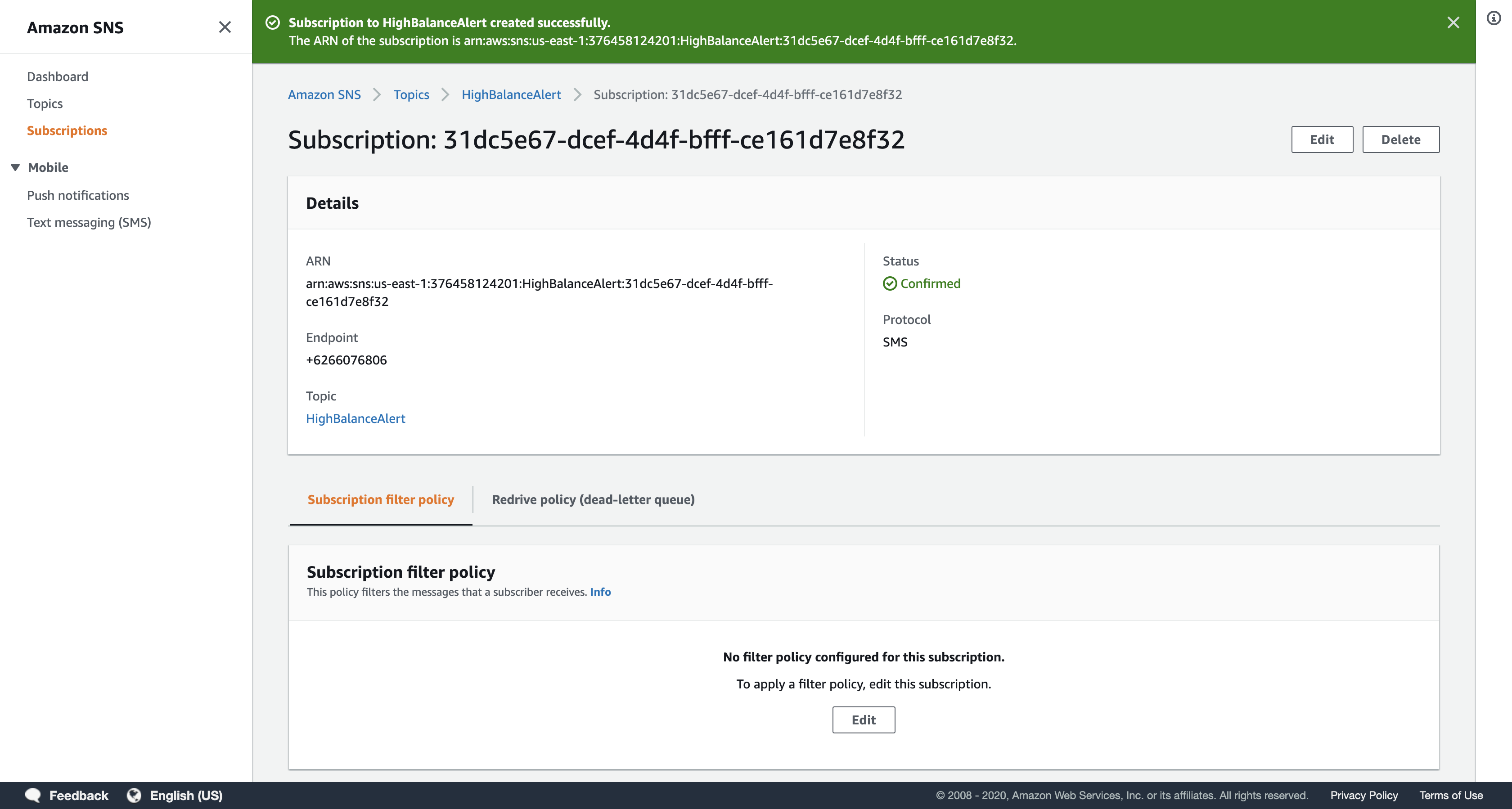Close the Amazon SNS navigation panel
The image size is (1512, 809).
tap(225, 27)
